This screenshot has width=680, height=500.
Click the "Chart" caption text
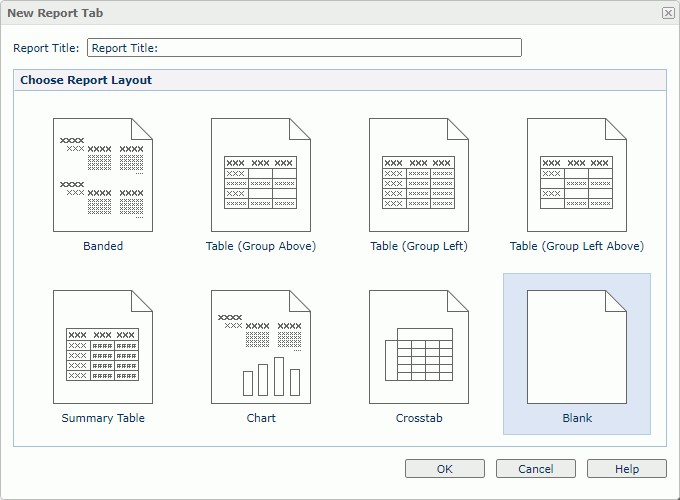coord(261,418)
